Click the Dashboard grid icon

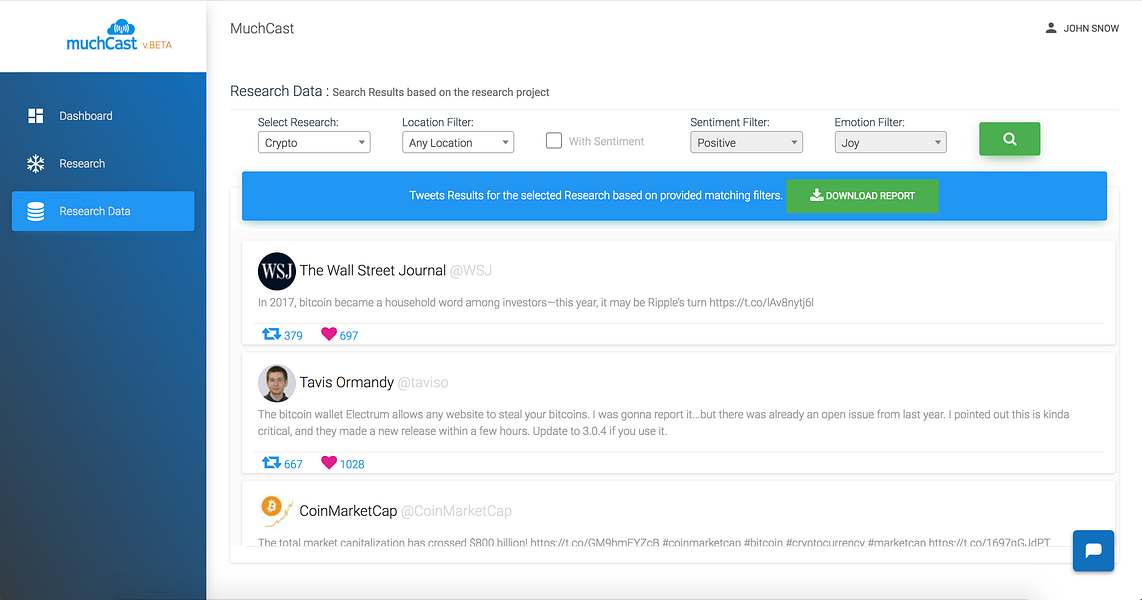[x=36, y=116]
